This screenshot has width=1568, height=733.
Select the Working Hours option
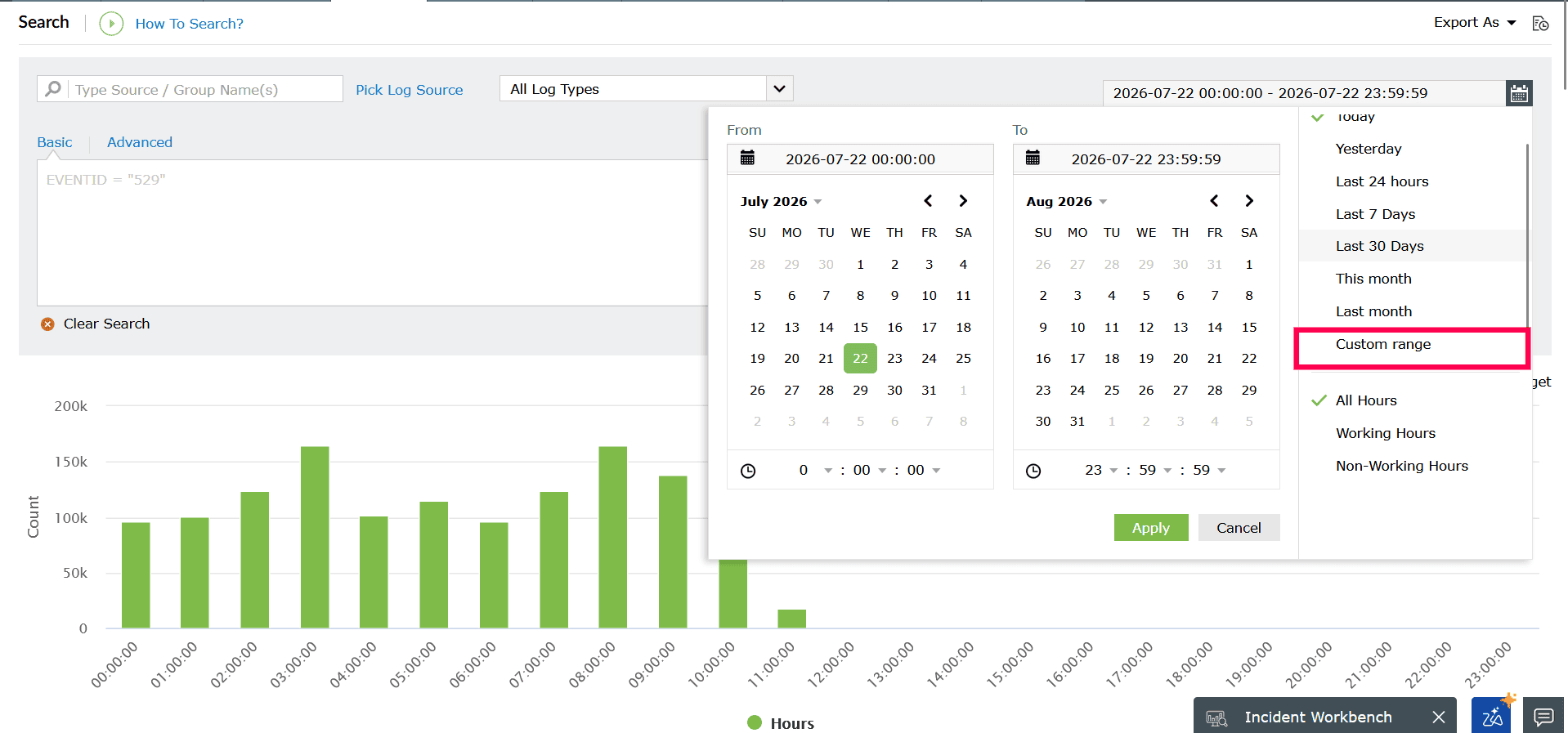1385,433
